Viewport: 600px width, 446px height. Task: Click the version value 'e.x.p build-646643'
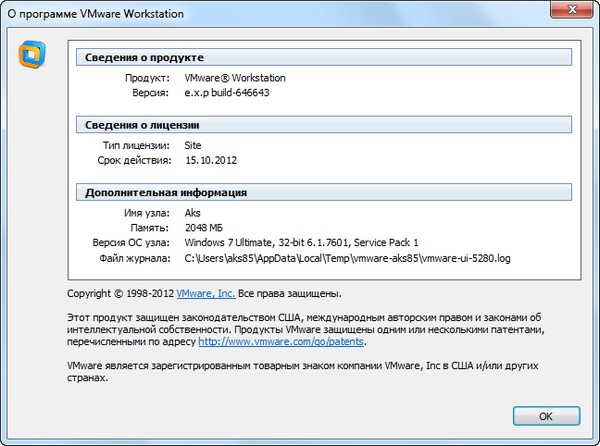pos(228,92)
